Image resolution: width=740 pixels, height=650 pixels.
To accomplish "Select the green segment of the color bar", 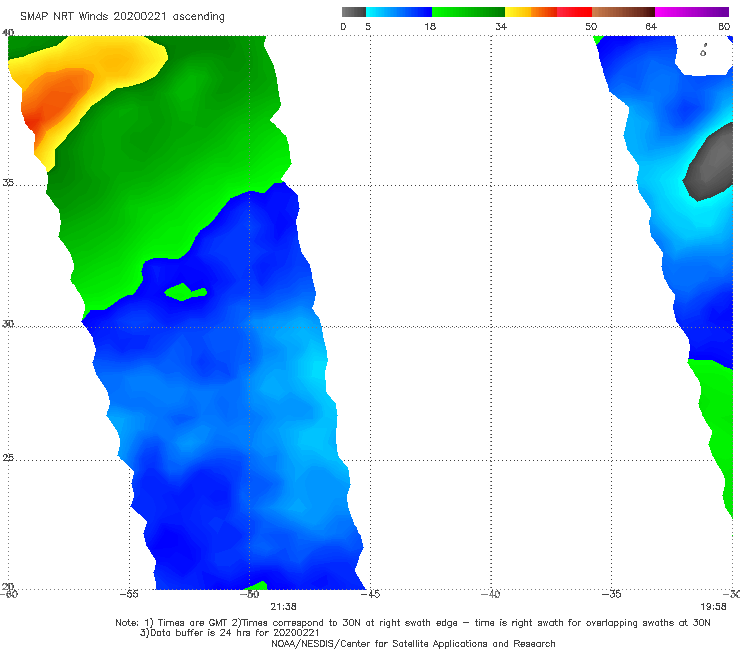I will [468, 12].
